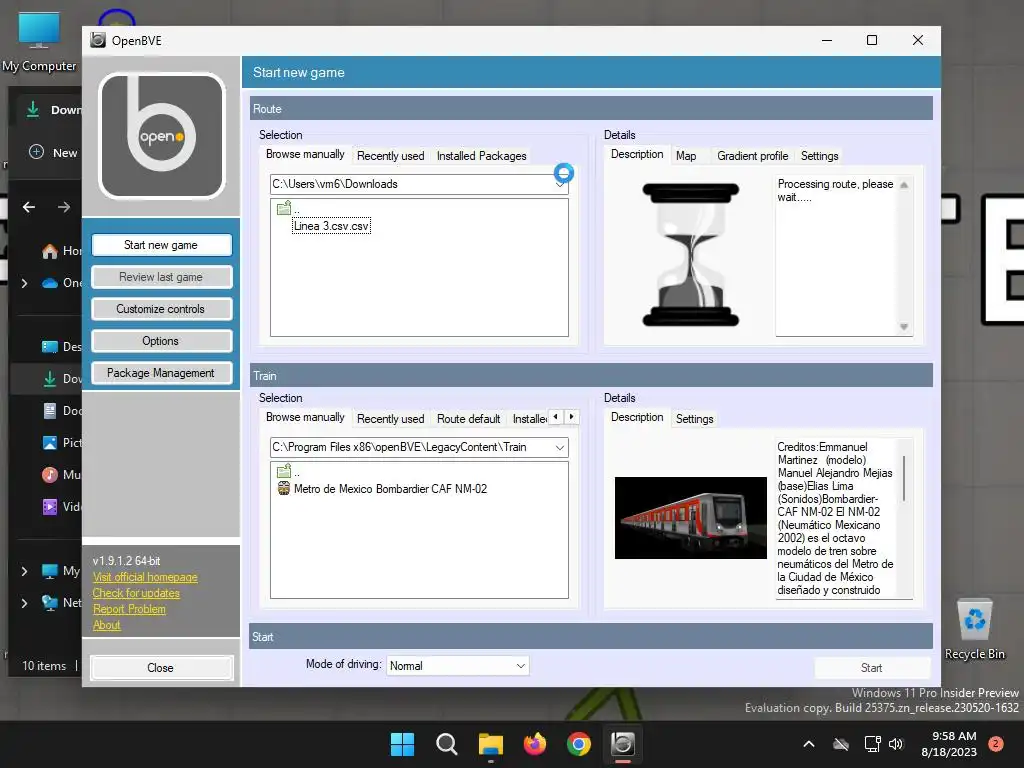
Task: Open the Gradient profile tab
Action: 752,156
